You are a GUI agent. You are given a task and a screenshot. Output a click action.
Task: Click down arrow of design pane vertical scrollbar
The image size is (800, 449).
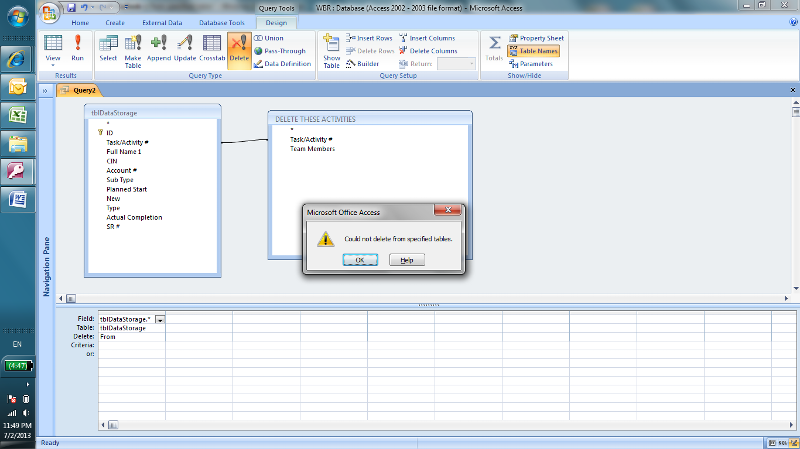pos(795,288)
